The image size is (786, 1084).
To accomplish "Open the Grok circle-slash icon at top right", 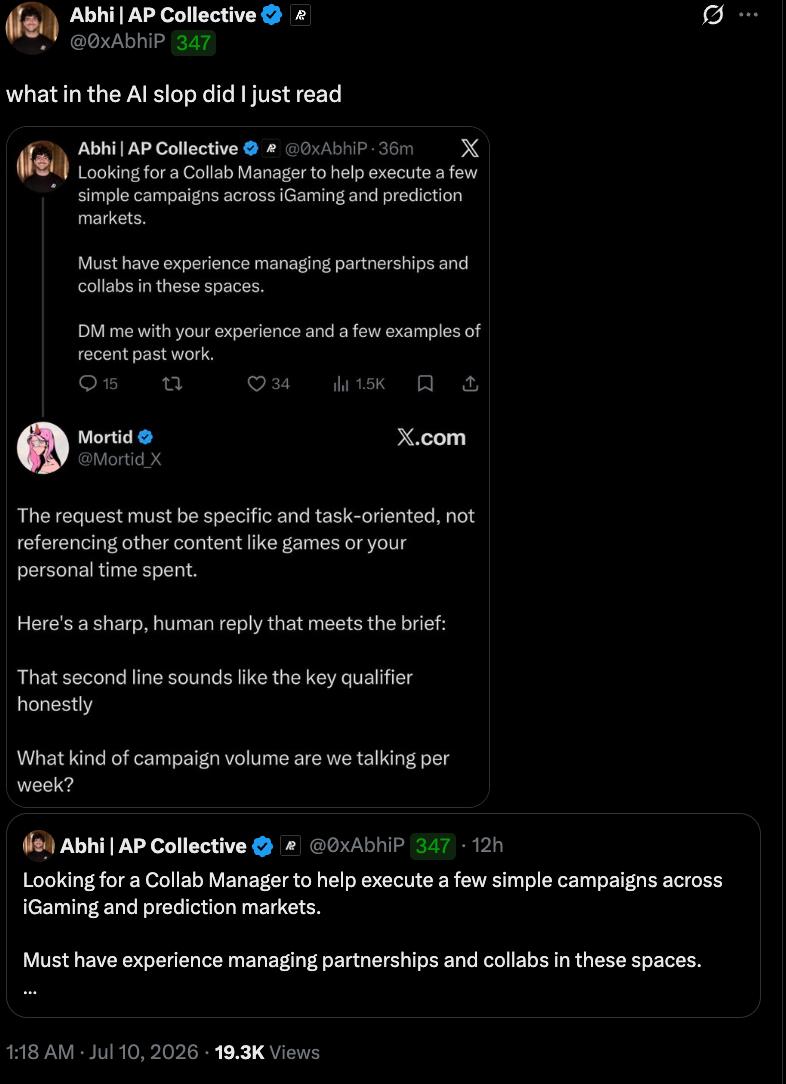I will [713, 15].
